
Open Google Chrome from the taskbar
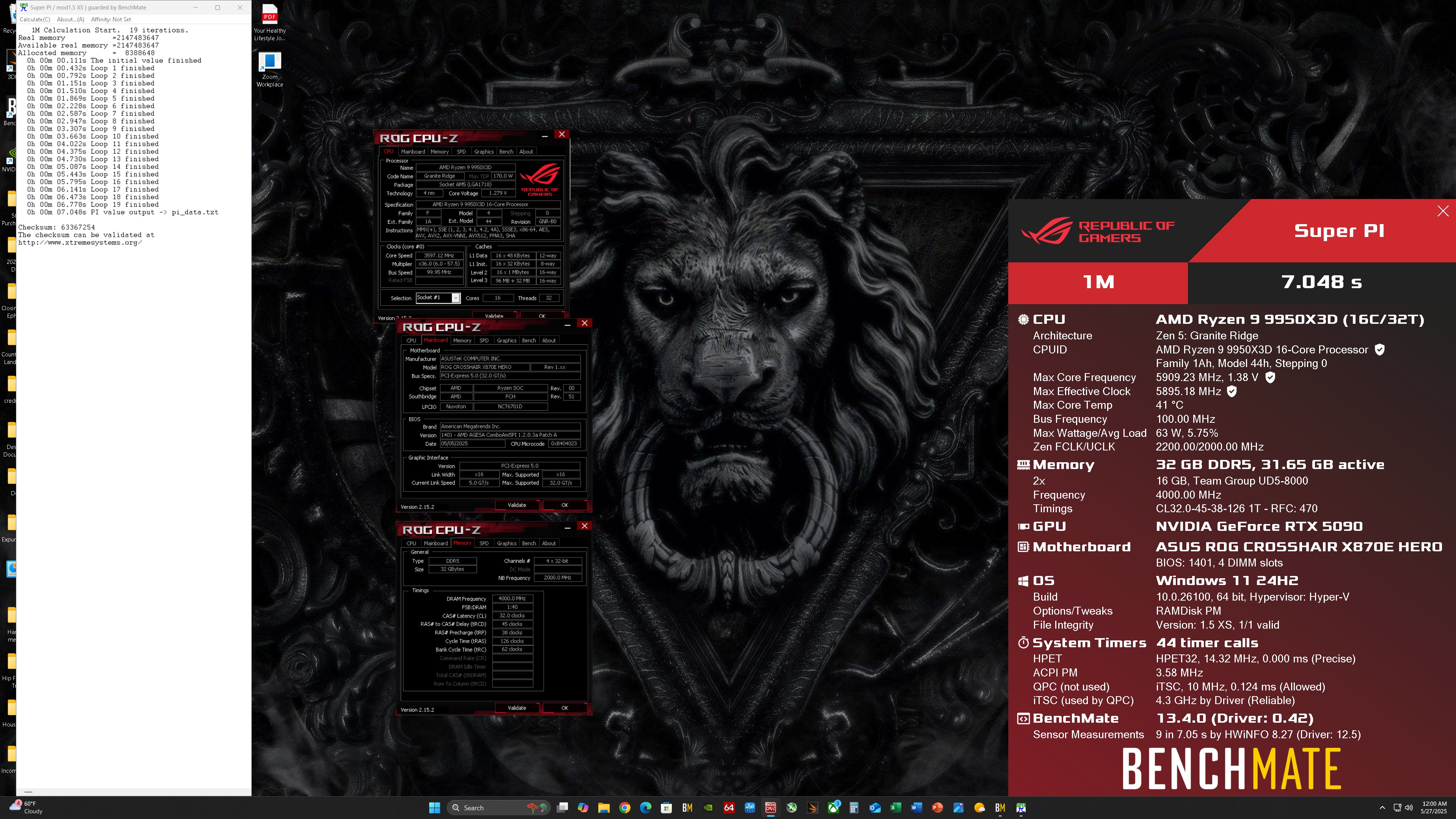[624, 808]
